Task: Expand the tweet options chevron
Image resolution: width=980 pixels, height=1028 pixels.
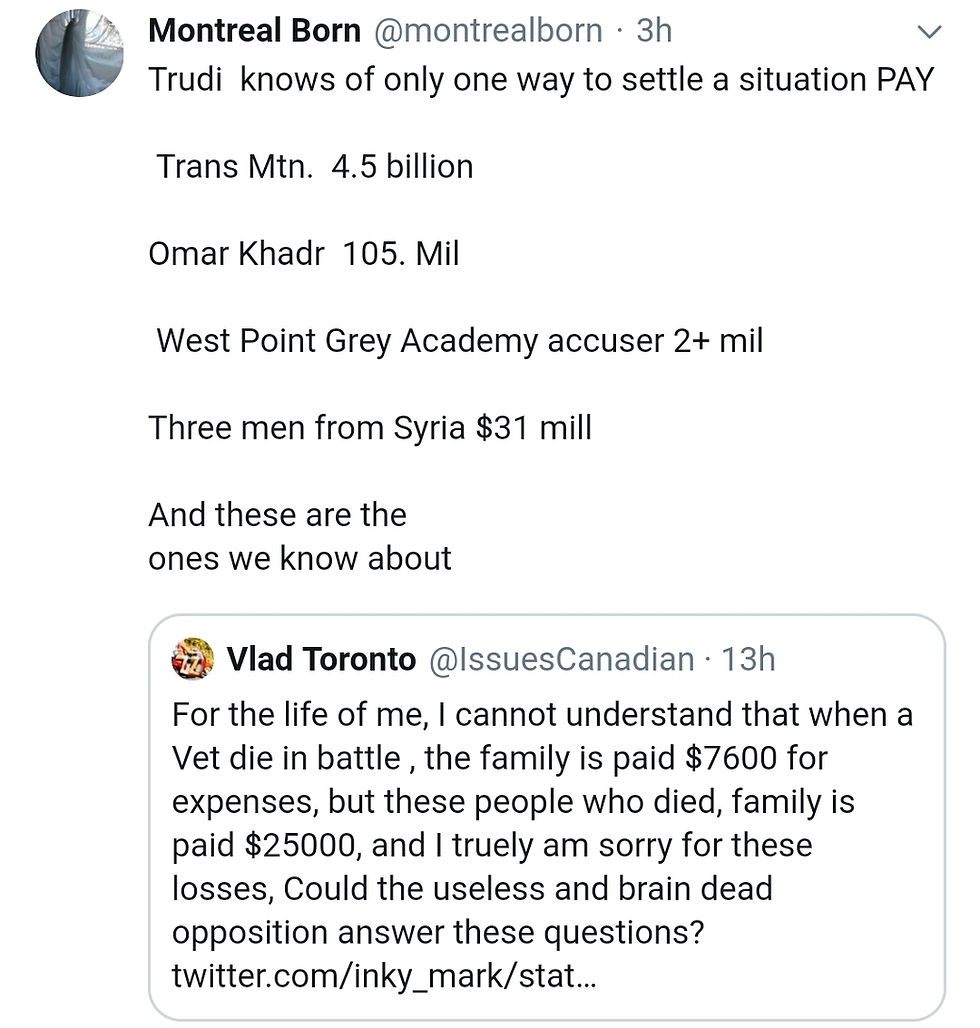Action: click(929, 31)
